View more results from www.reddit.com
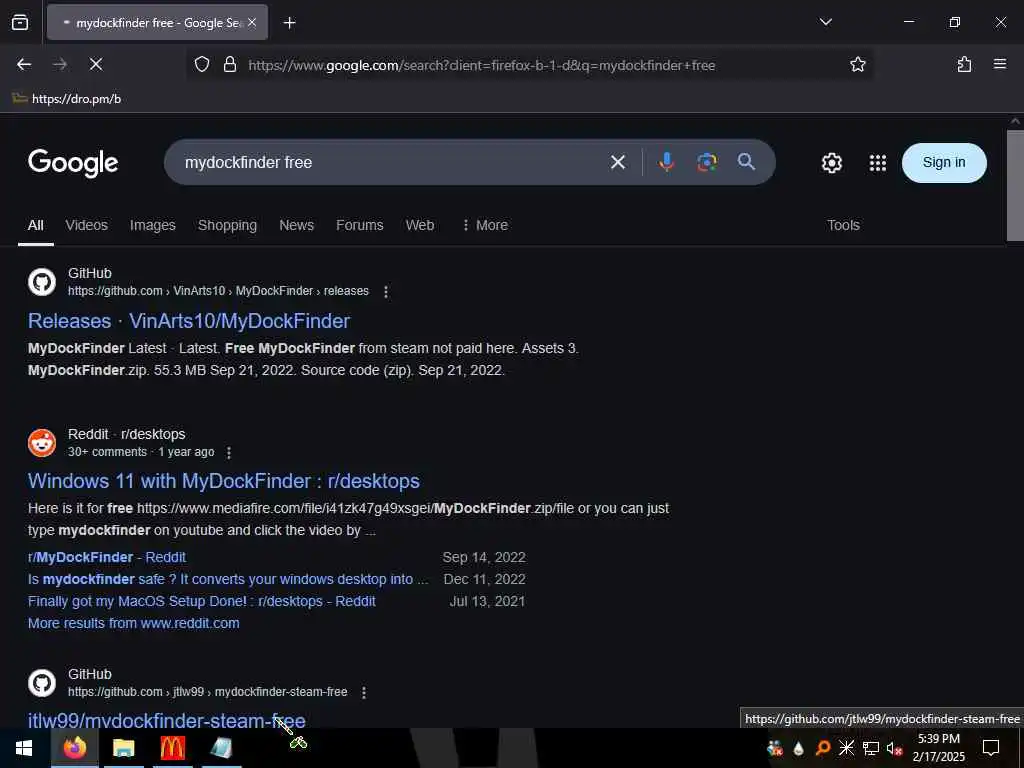The image size is (1024, 768). [133, 624]
